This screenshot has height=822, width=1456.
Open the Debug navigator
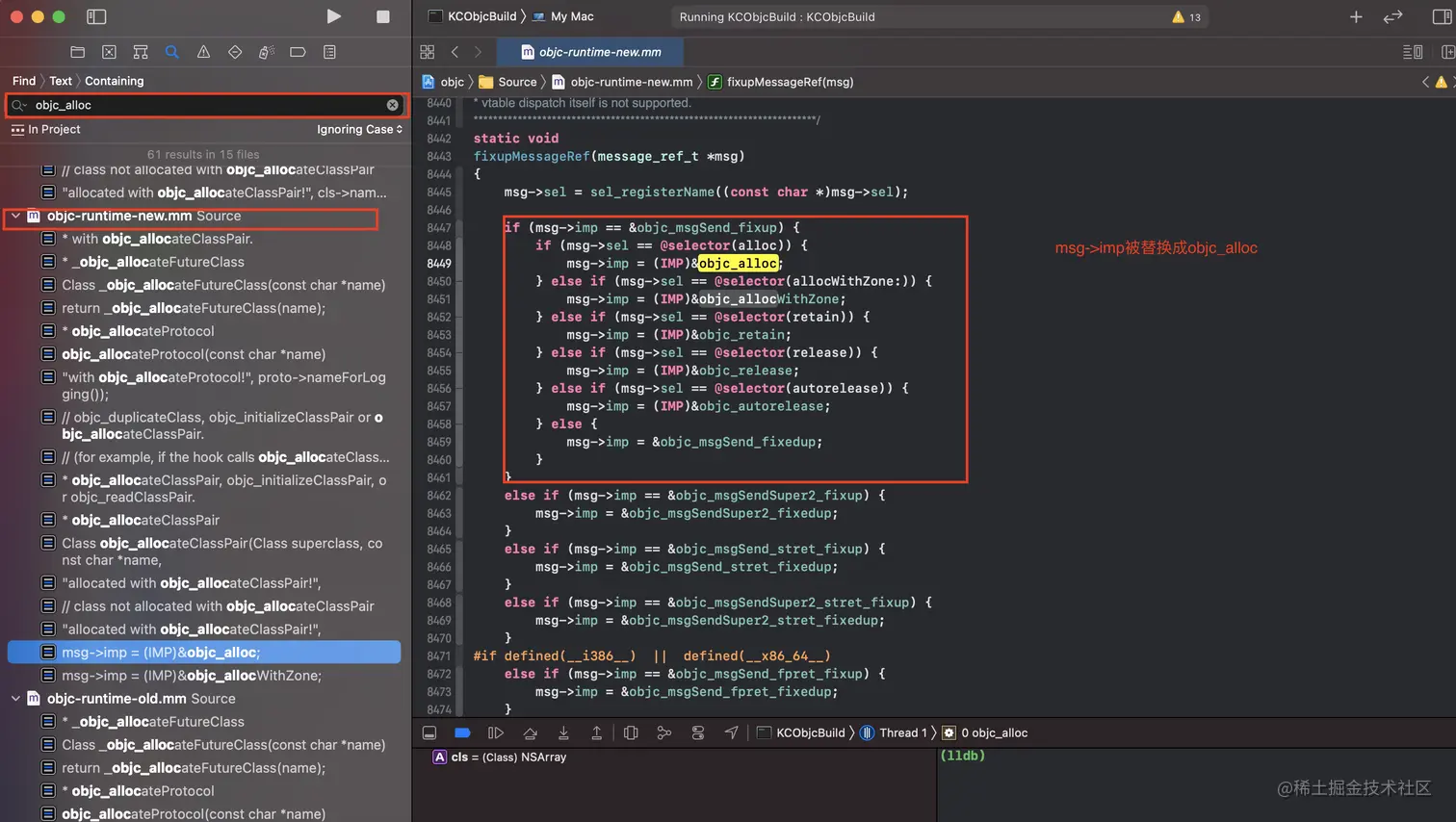tap(267, 52)
